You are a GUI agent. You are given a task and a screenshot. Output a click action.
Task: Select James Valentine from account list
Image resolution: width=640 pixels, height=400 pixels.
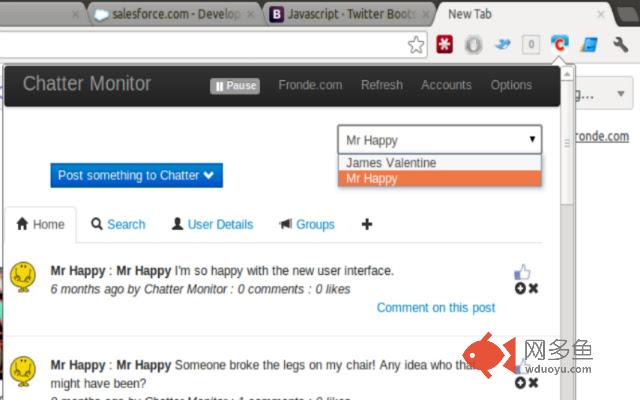[440, 163]
